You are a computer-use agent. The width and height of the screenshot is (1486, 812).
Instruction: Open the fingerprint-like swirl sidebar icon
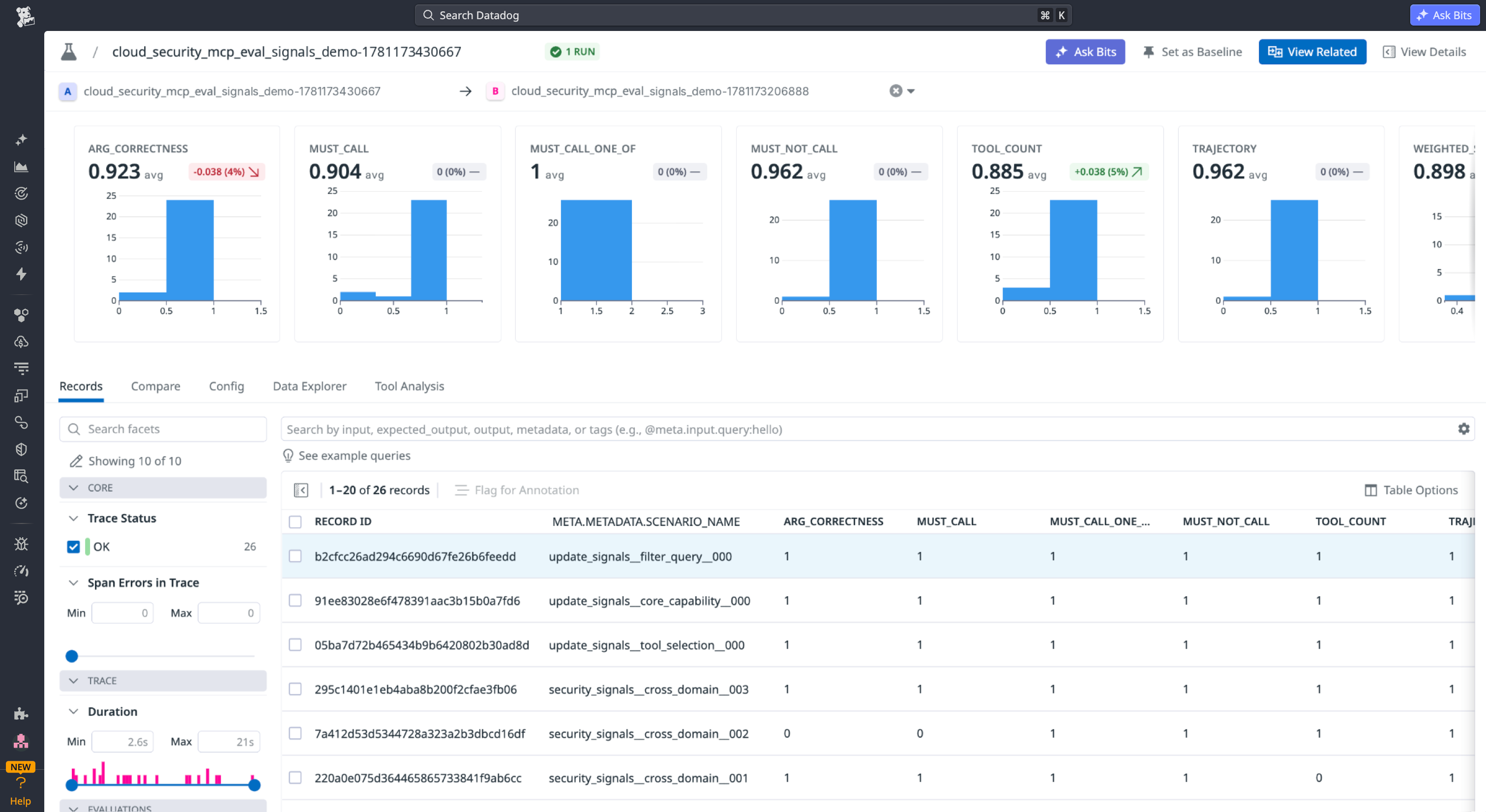21,247
